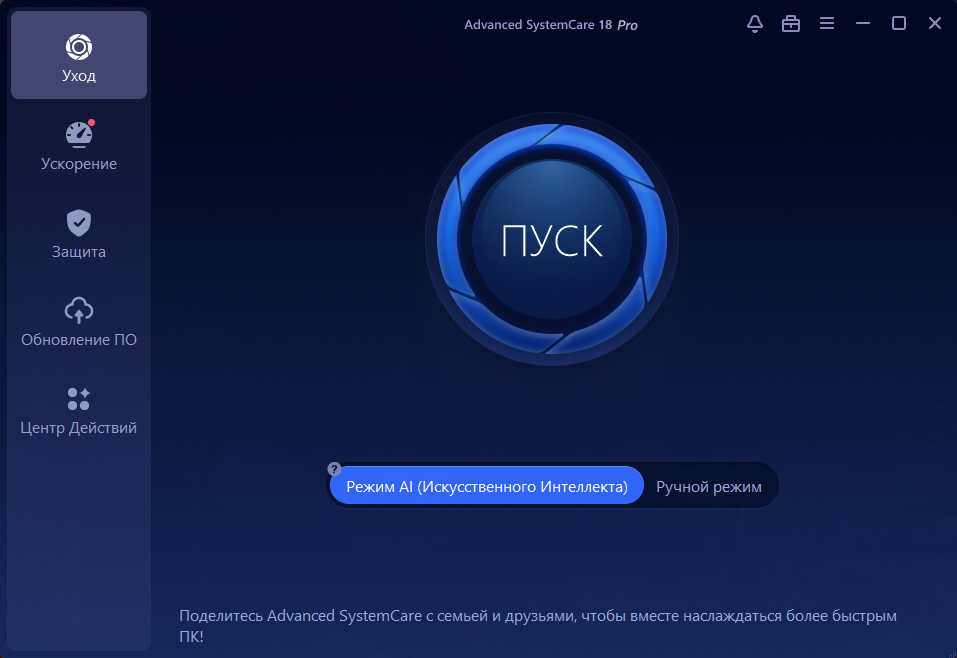Minimize the Advanced SystemCare window

(x=863, y=23)
